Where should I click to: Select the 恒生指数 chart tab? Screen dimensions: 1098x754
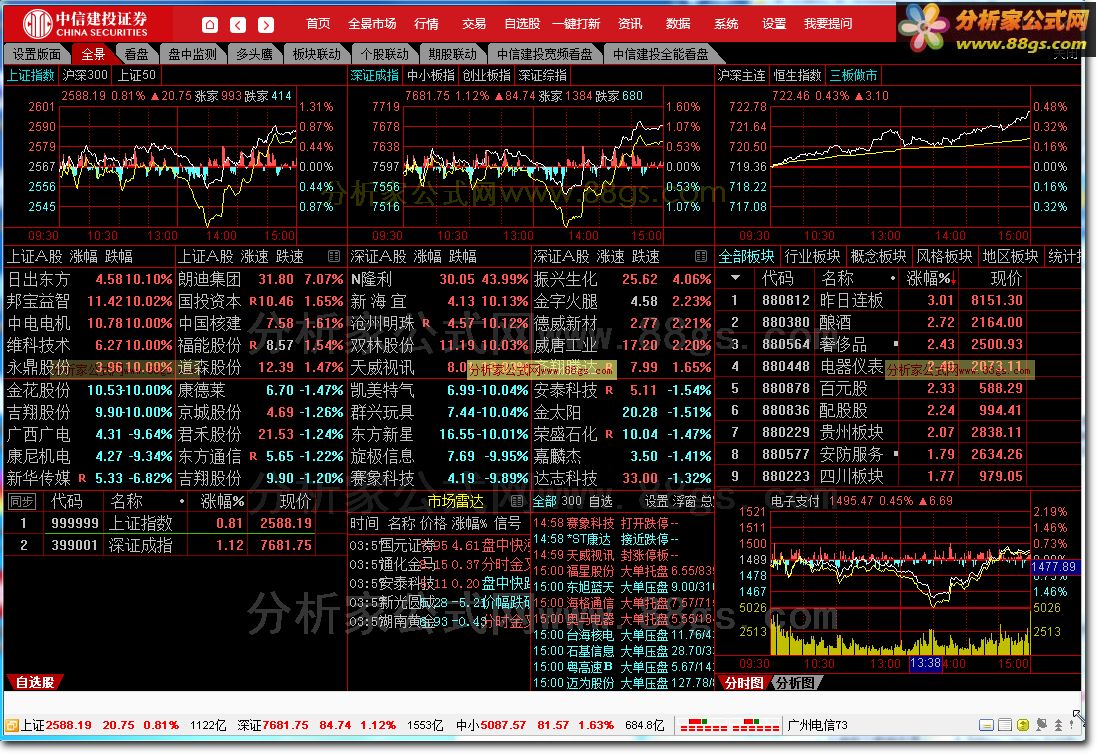pos(797,75)
